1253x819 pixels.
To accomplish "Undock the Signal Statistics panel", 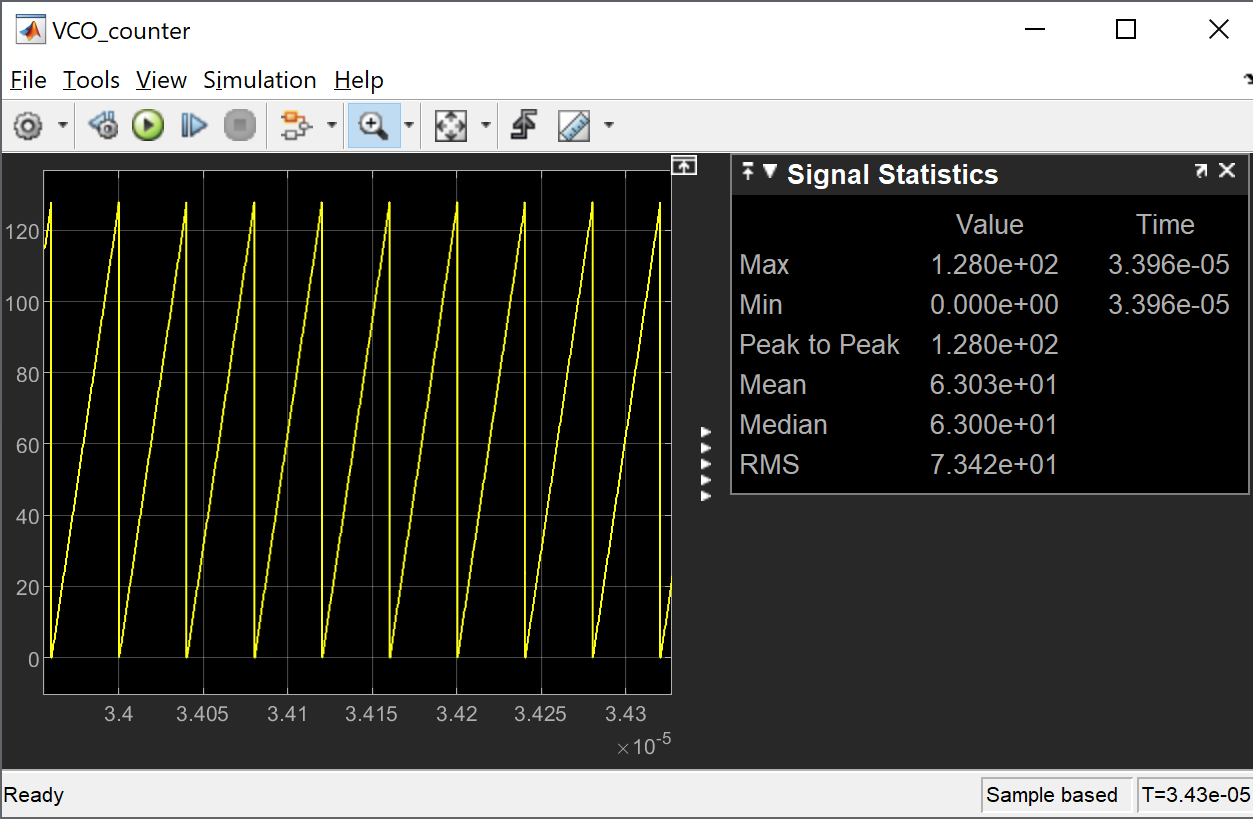I will pos(1202,170).
